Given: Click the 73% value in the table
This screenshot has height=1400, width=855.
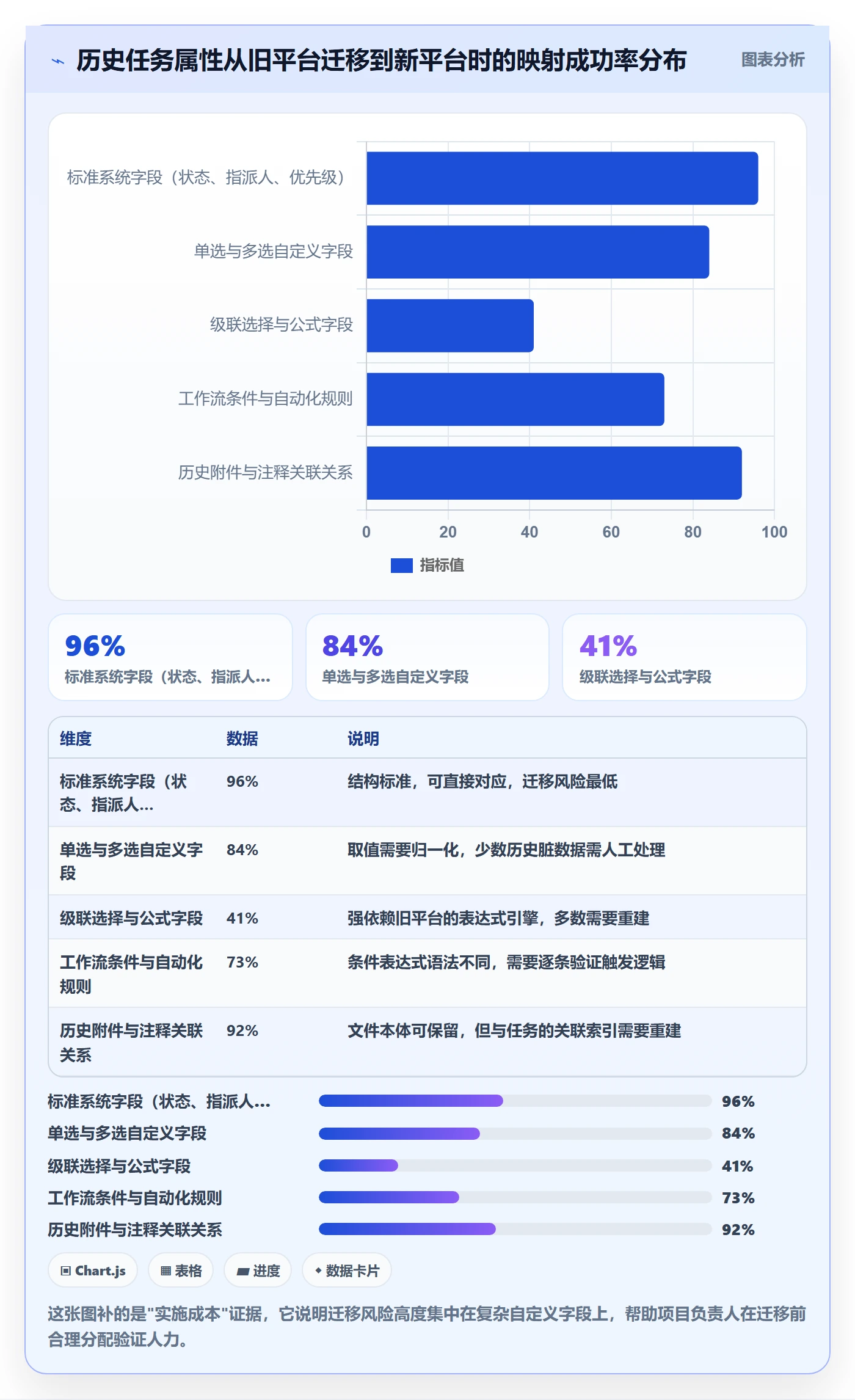Looking at the screenshot, I should pyautogui.click(x=242, y=962).
